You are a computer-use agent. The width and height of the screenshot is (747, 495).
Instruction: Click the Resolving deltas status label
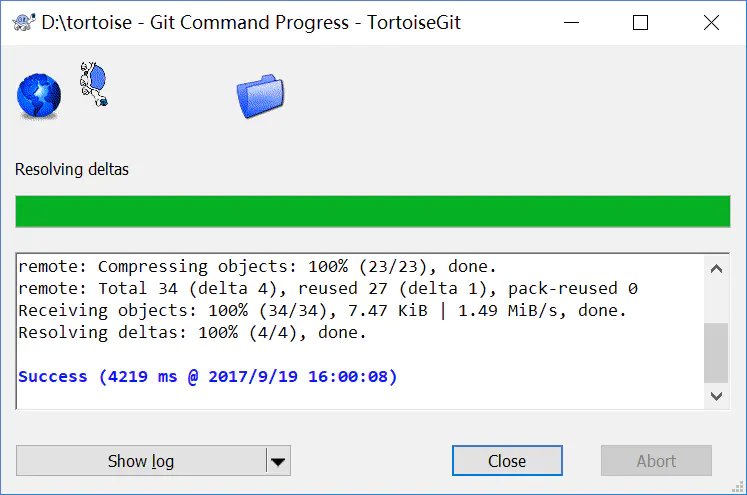pos(72,169)
